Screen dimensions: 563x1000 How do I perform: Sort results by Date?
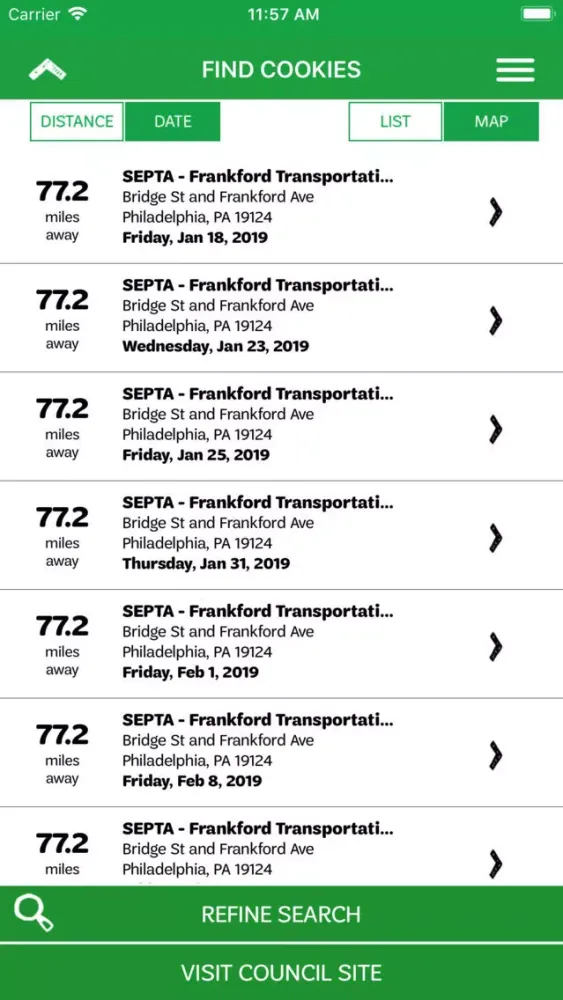point(172,121)
